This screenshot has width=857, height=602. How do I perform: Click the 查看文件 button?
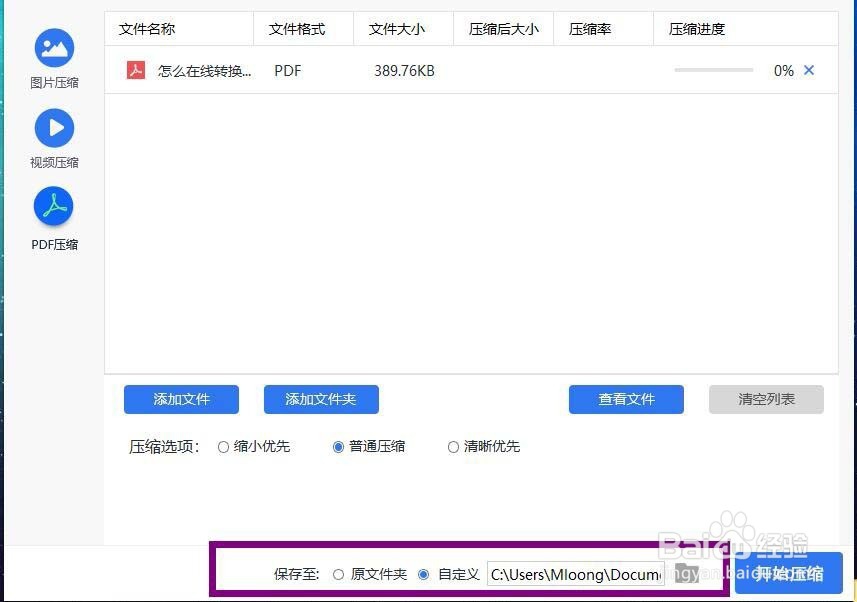tap(626, 399)
